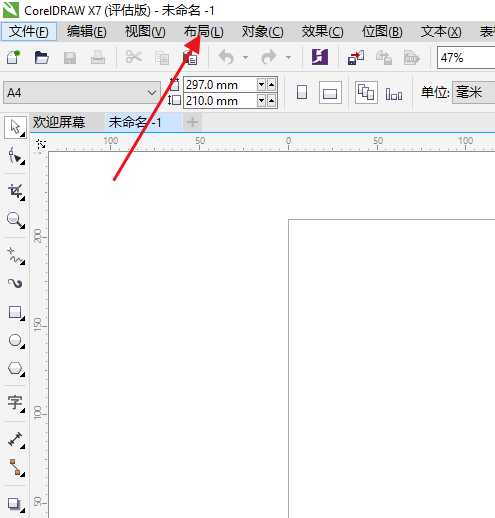495x518 pixels.
Task: Click the New document icon
Action: 14,57
